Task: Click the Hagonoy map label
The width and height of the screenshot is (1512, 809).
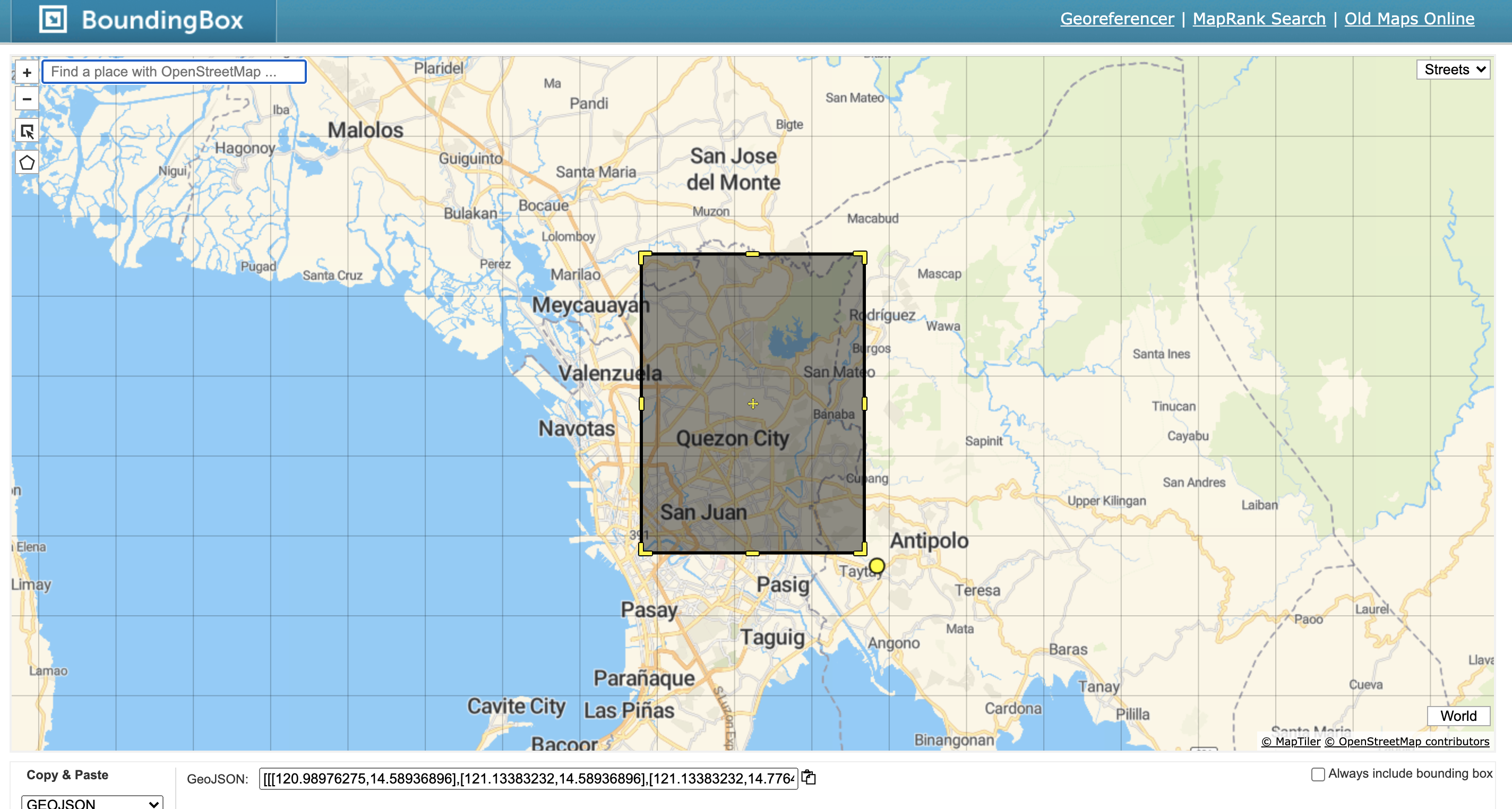Action: [x=245, y=148]
